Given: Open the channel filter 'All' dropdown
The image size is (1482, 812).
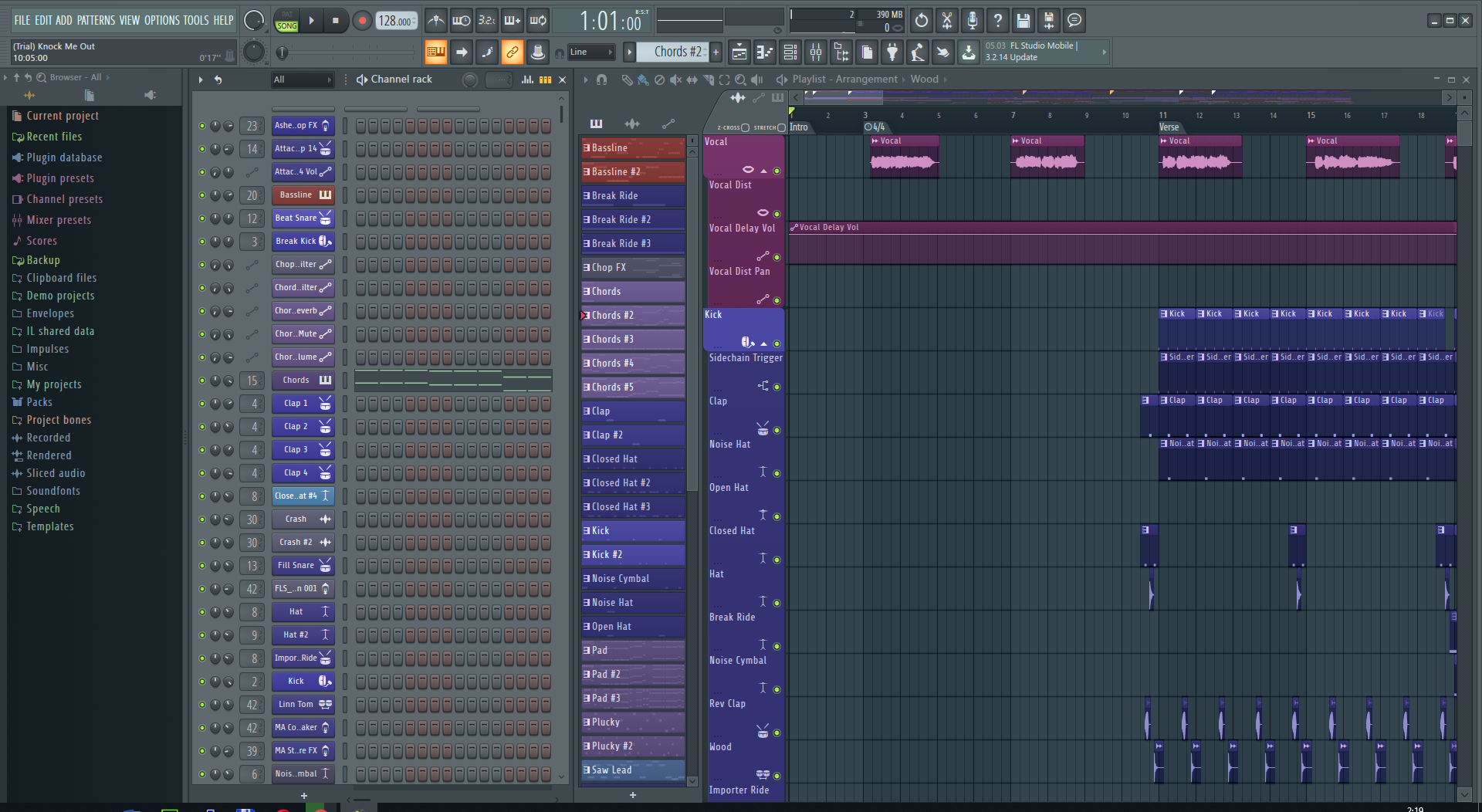Looking at the screenshot, I should 302,80.
